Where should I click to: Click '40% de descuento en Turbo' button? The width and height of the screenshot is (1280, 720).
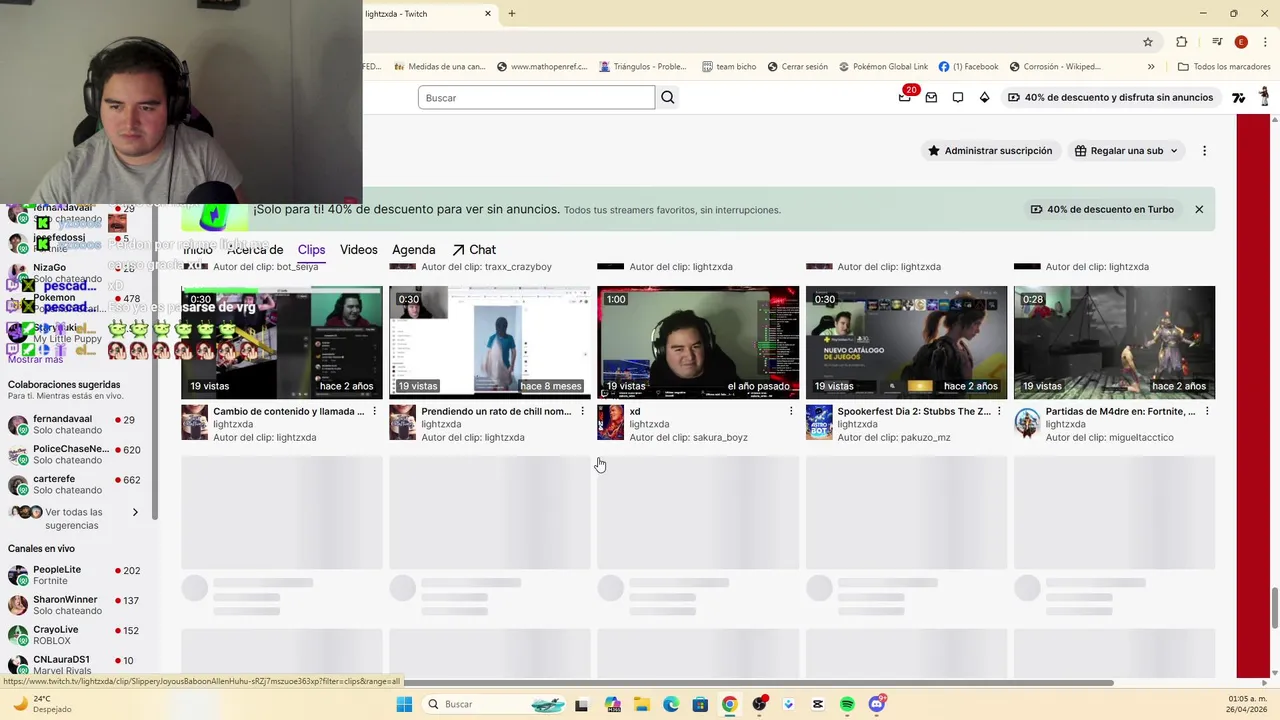pos(1102,209)
